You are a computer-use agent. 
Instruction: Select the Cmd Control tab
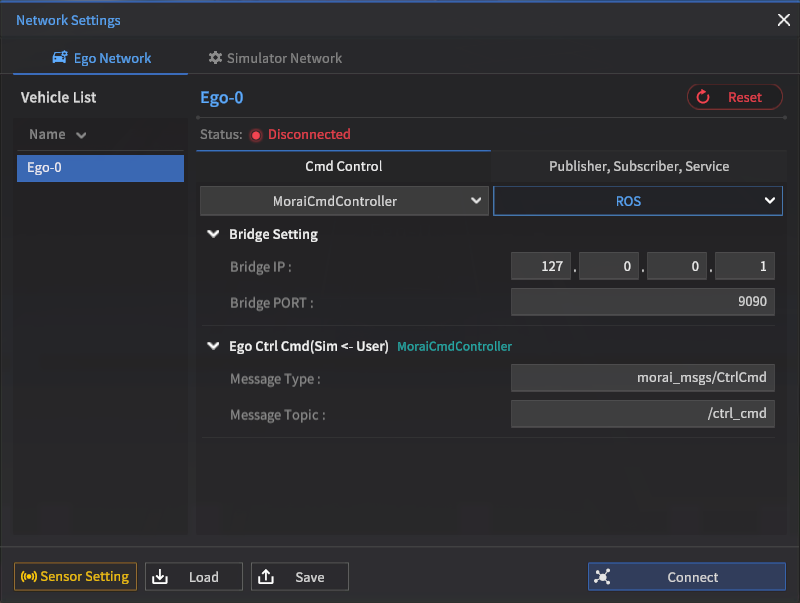[343, 166]
